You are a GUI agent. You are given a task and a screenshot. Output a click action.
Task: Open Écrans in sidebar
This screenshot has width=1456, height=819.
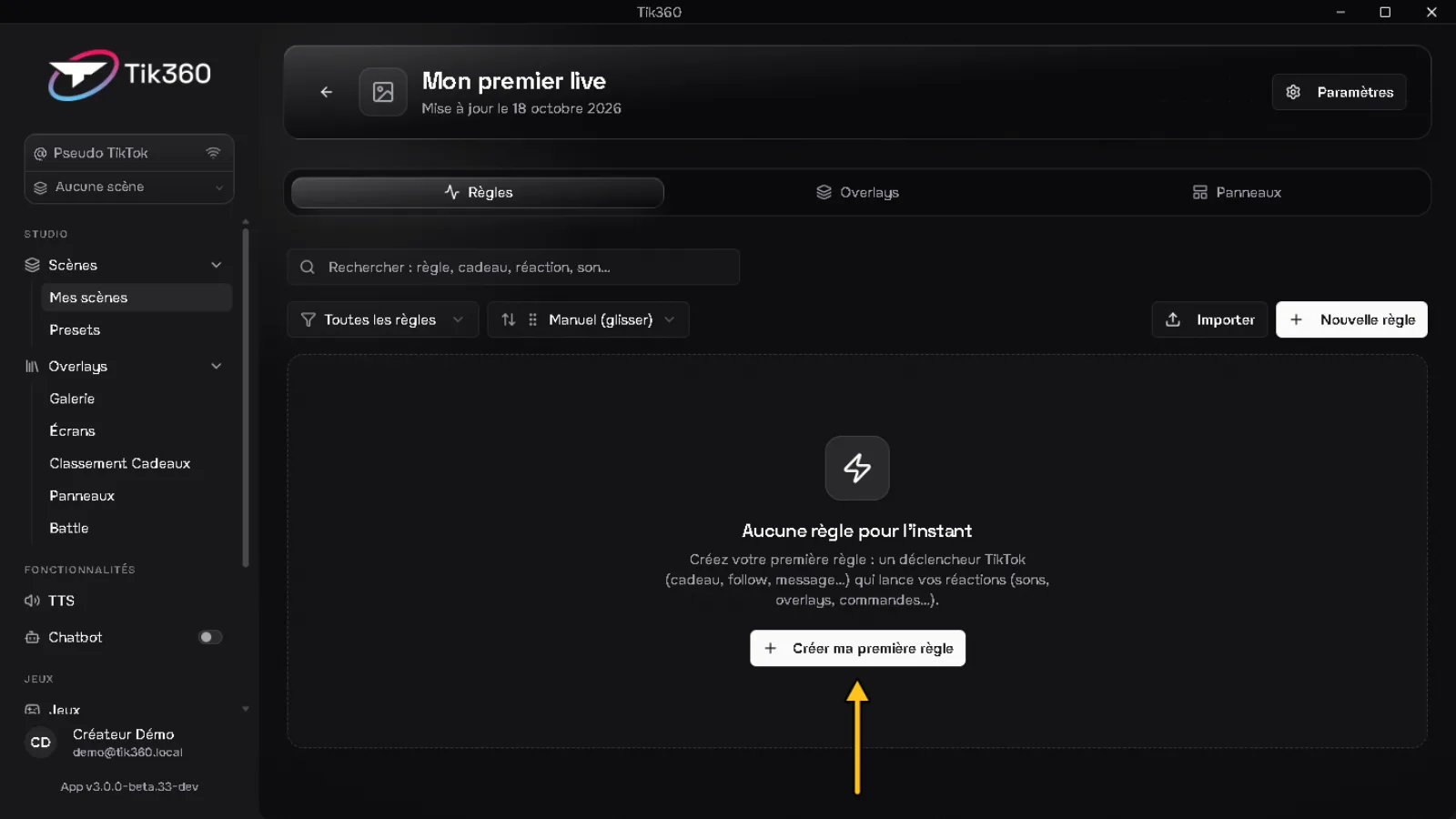(72, 431)
